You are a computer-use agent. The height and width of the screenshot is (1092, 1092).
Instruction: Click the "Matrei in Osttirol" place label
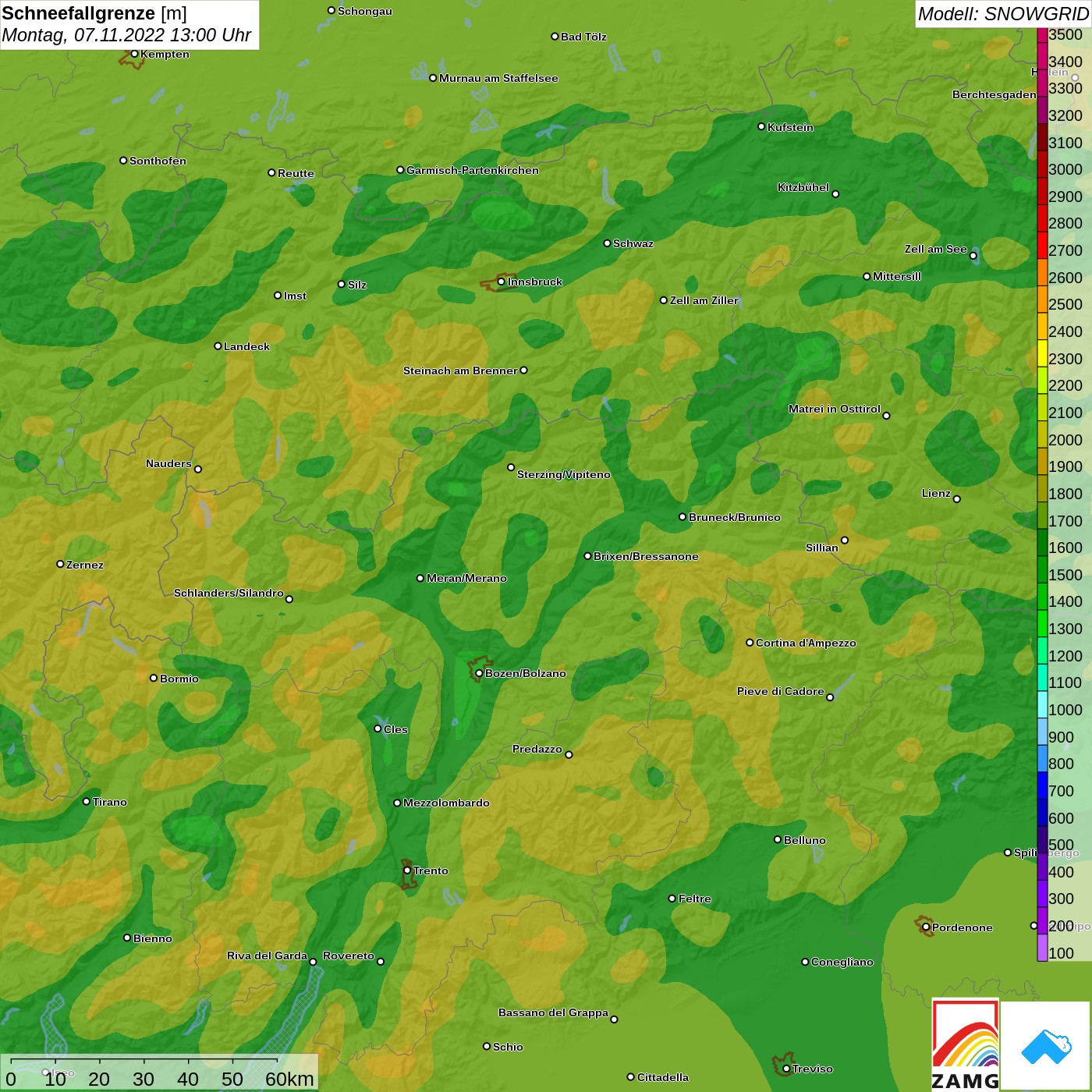[835, 409]
